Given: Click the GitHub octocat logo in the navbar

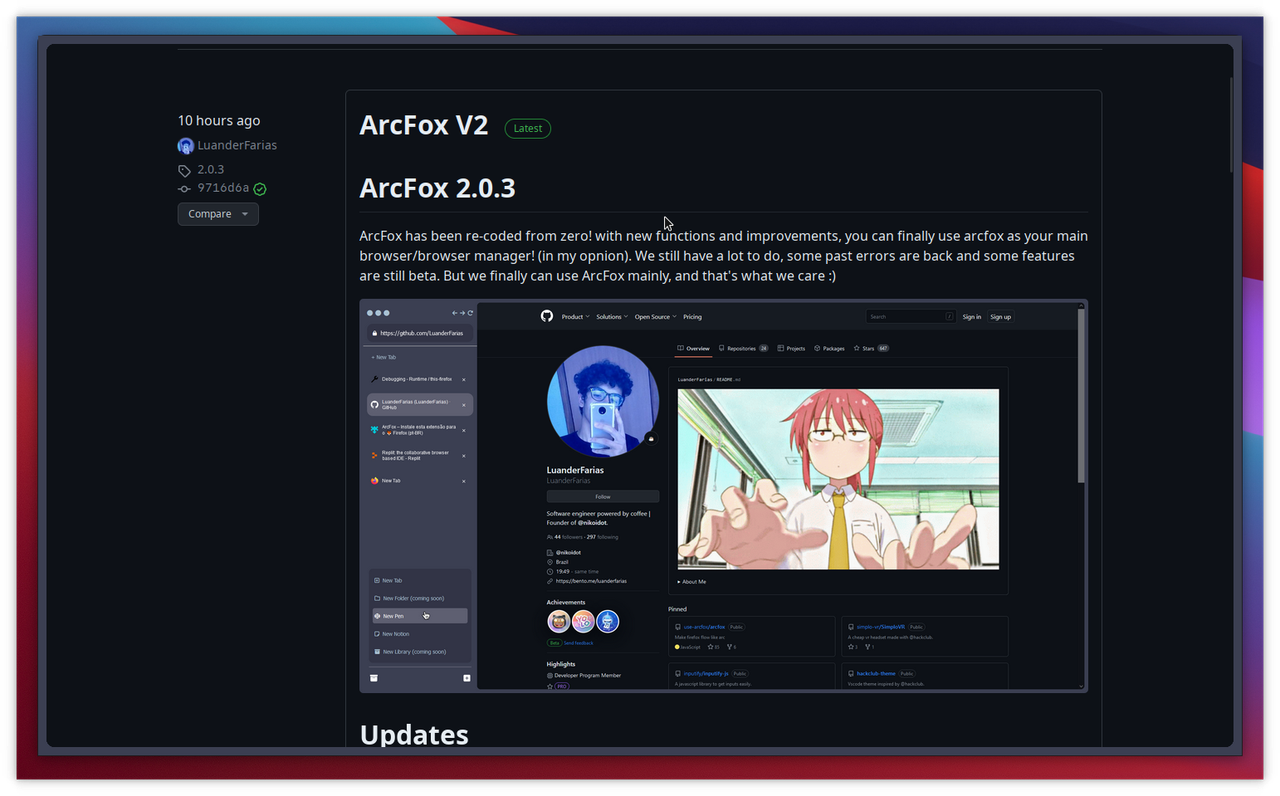Looking at the screenshot, I should click(547, 316).
